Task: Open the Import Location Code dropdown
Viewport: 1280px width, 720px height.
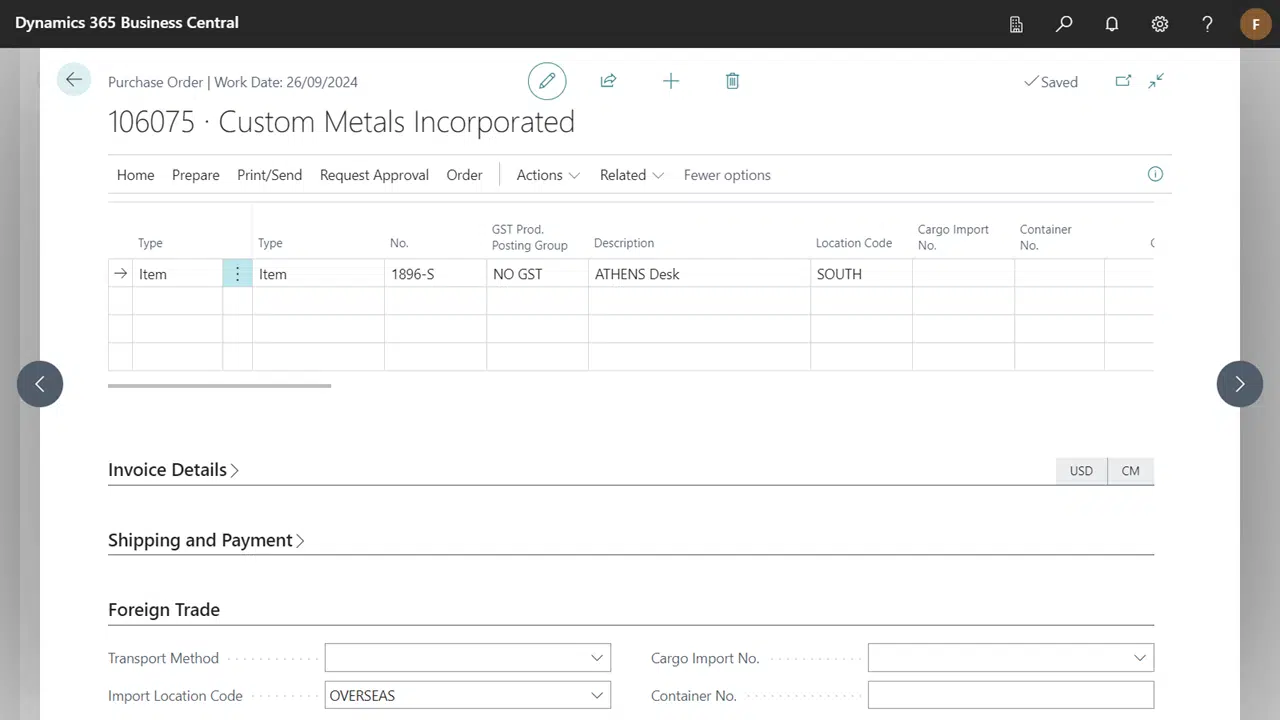Action: (596, 696)
